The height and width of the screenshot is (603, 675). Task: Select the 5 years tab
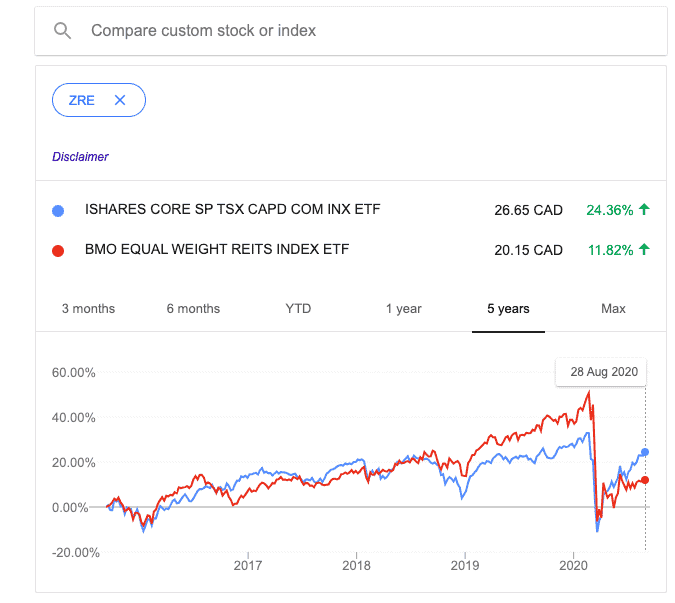[x=508, y=309]
